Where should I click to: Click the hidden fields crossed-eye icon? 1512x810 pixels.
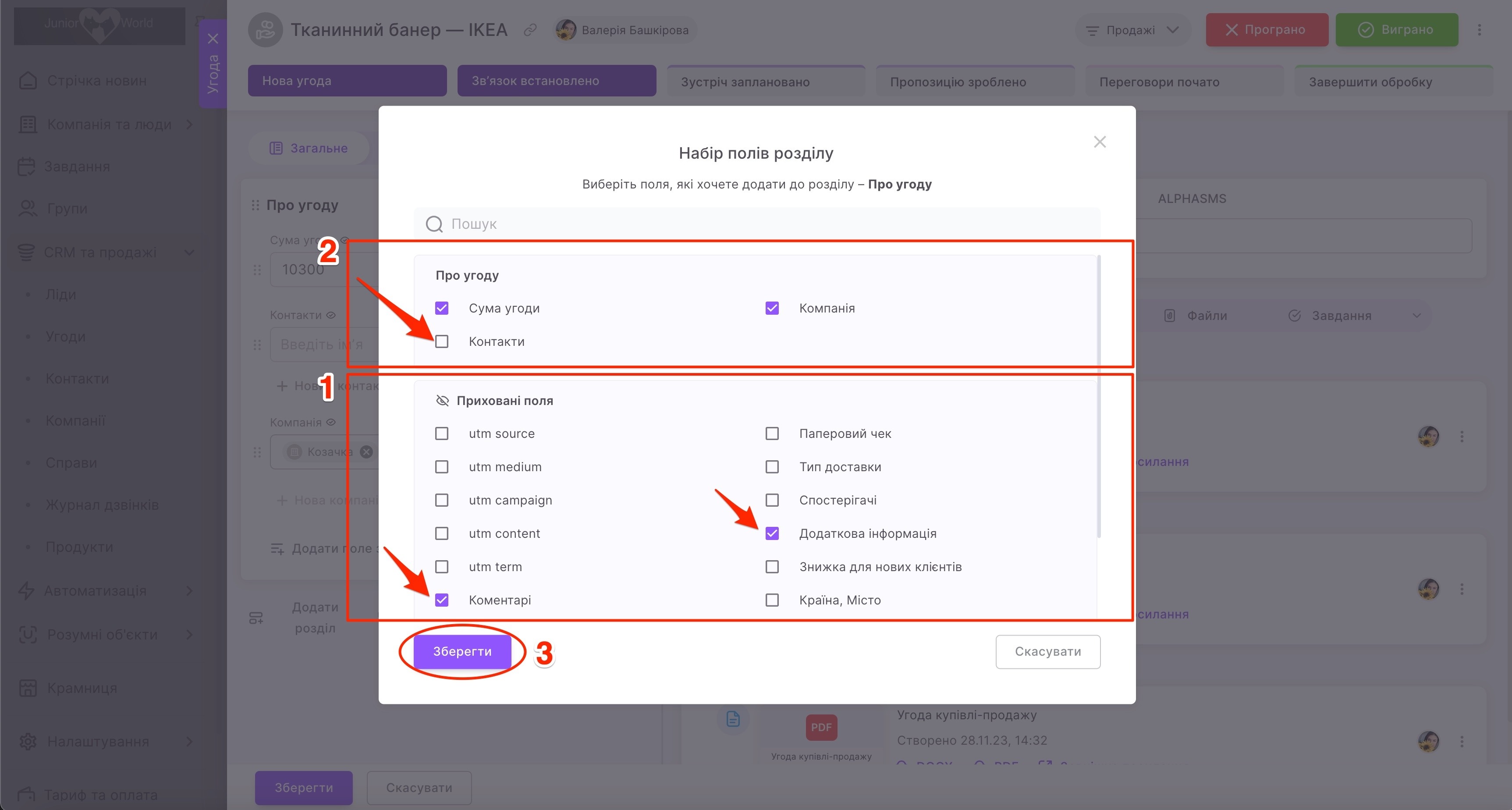pos(442,401)
